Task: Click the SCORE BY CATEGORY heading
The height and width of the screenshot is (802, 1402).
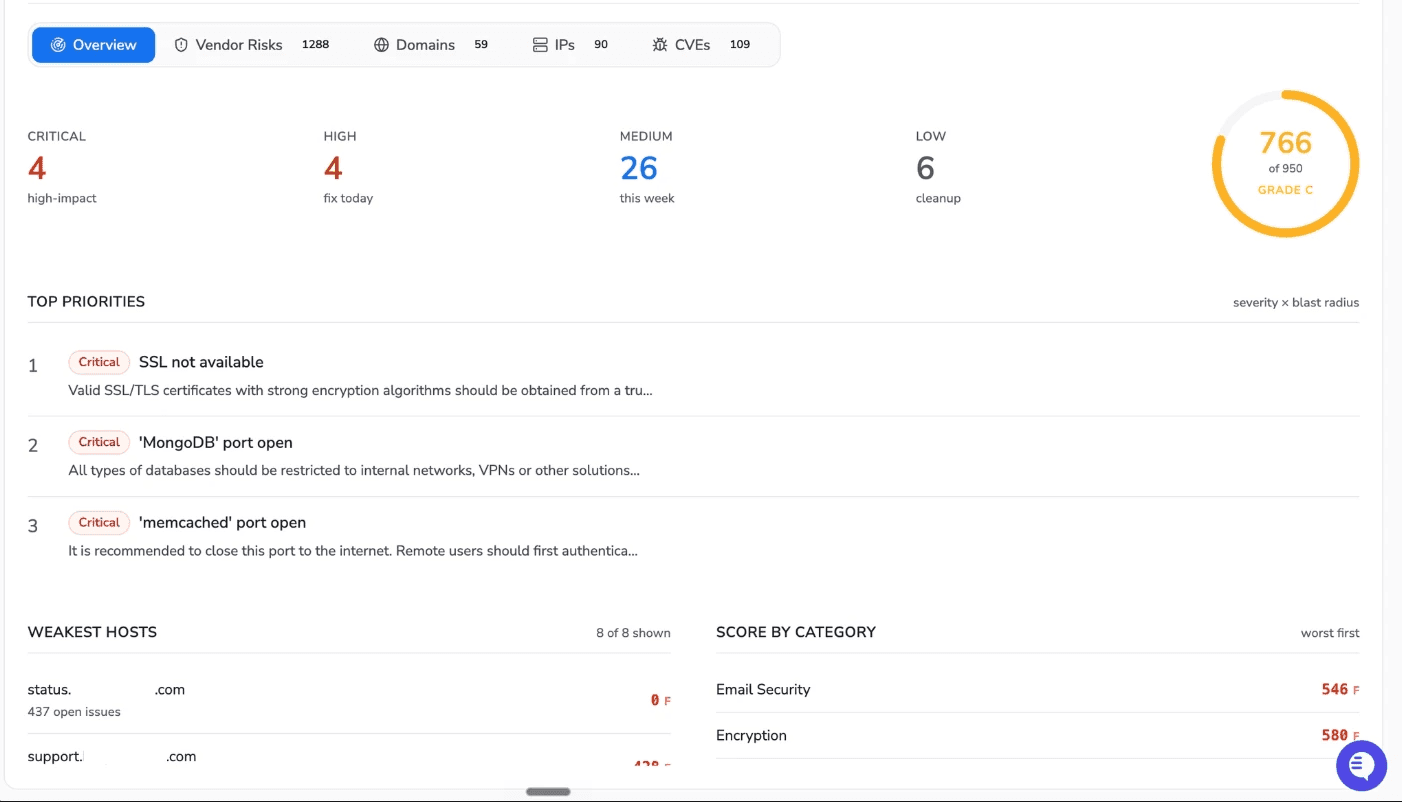Action: [x=796, y=632]
